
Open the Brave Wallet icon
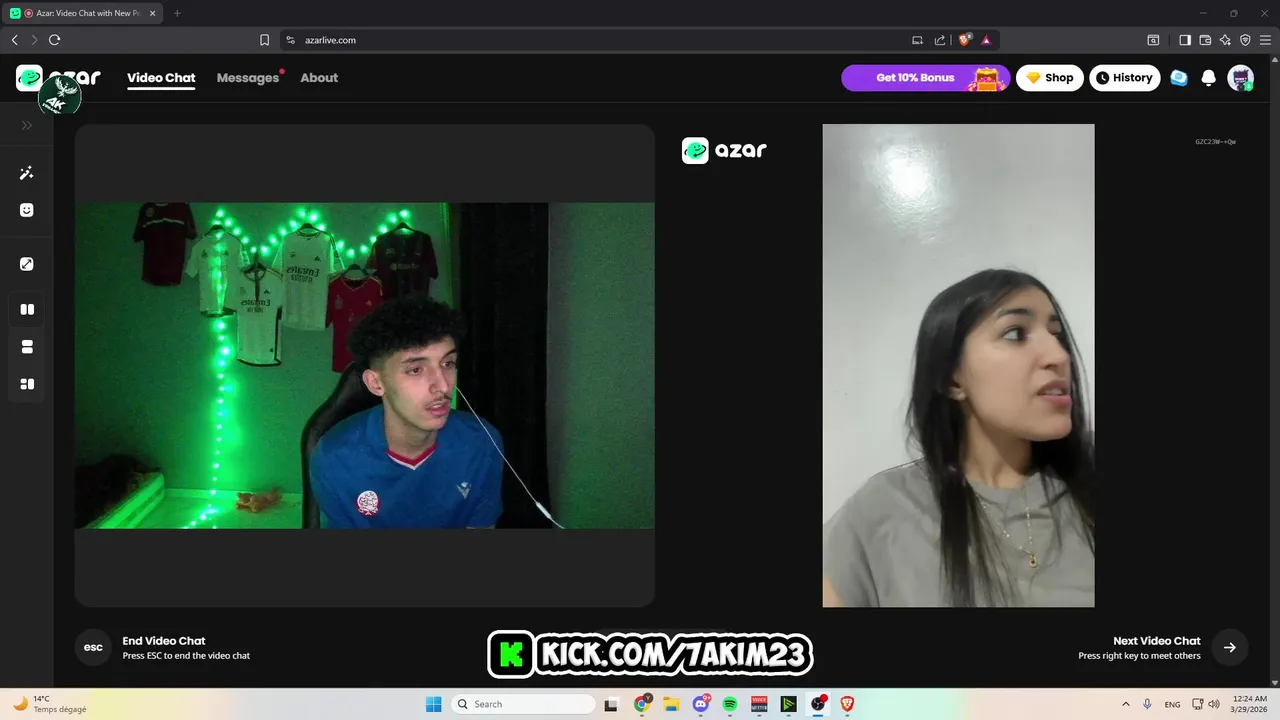pos(1205,40)
